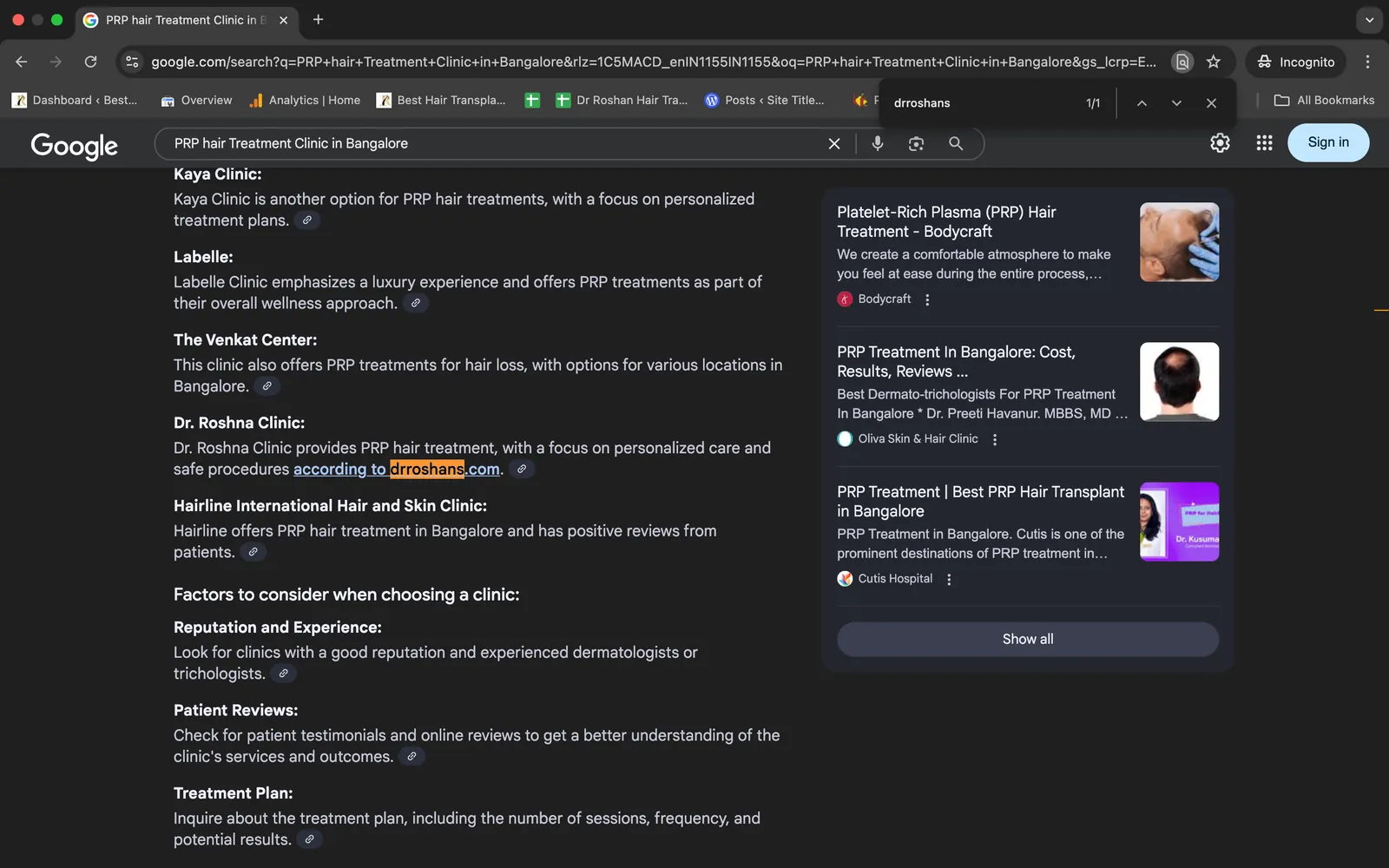The height and width of the screenshot is (868, 1389).
Task: Open Google quick settings gear
Action: 1220,142
